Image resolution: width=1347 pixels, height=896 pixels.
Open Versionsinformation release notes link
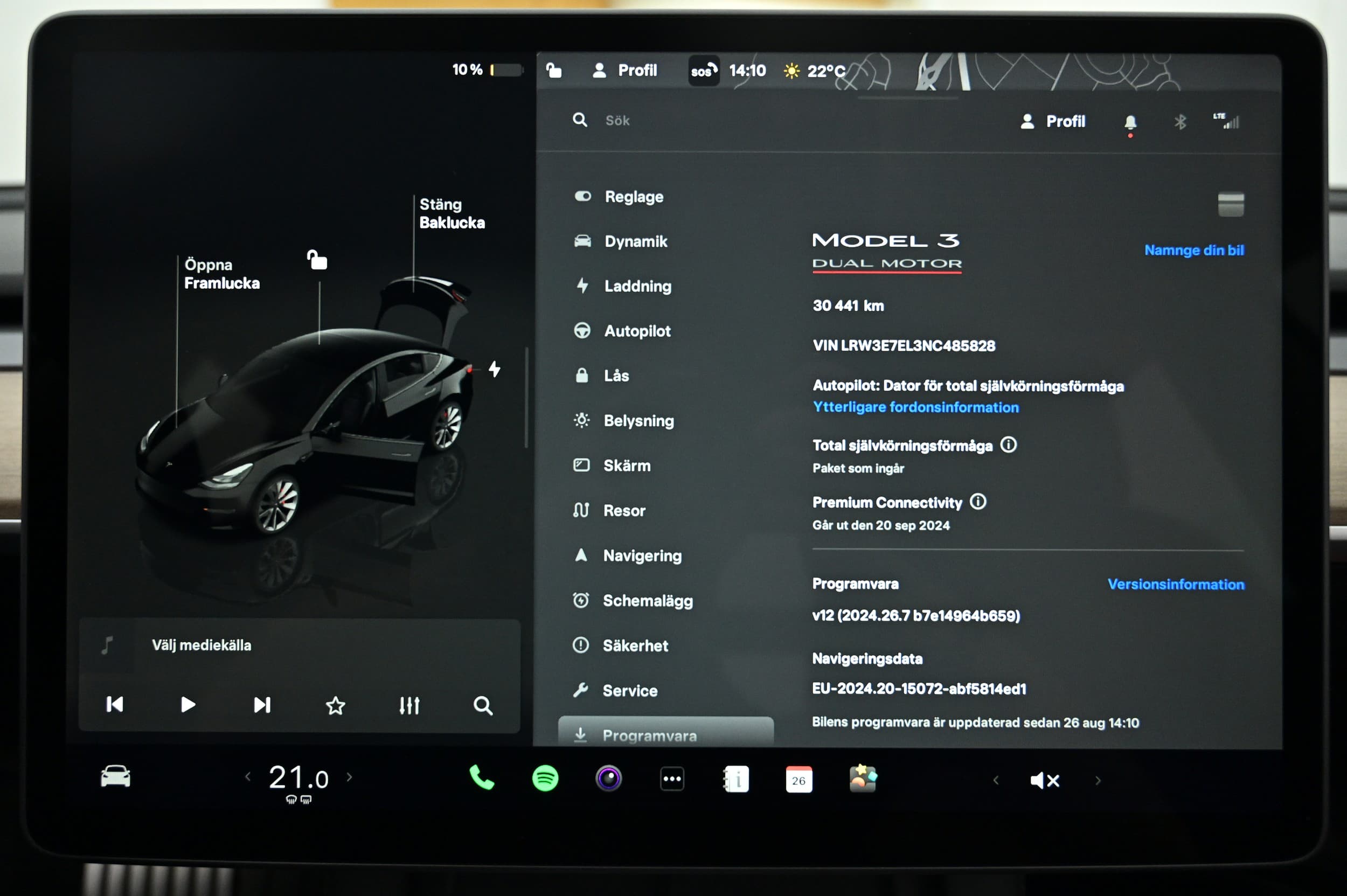(1176, 585)
